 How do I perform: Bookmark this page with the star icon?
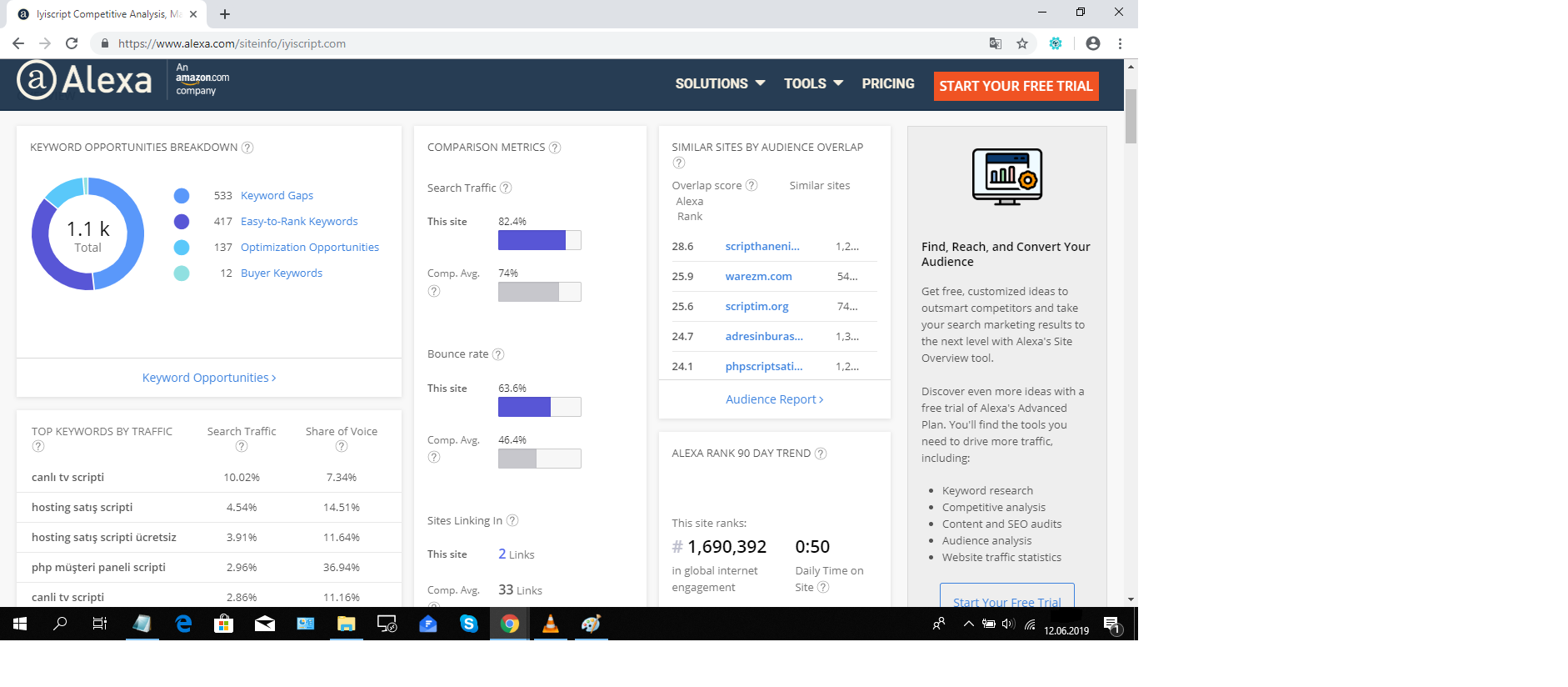(x=1022, y=43)
